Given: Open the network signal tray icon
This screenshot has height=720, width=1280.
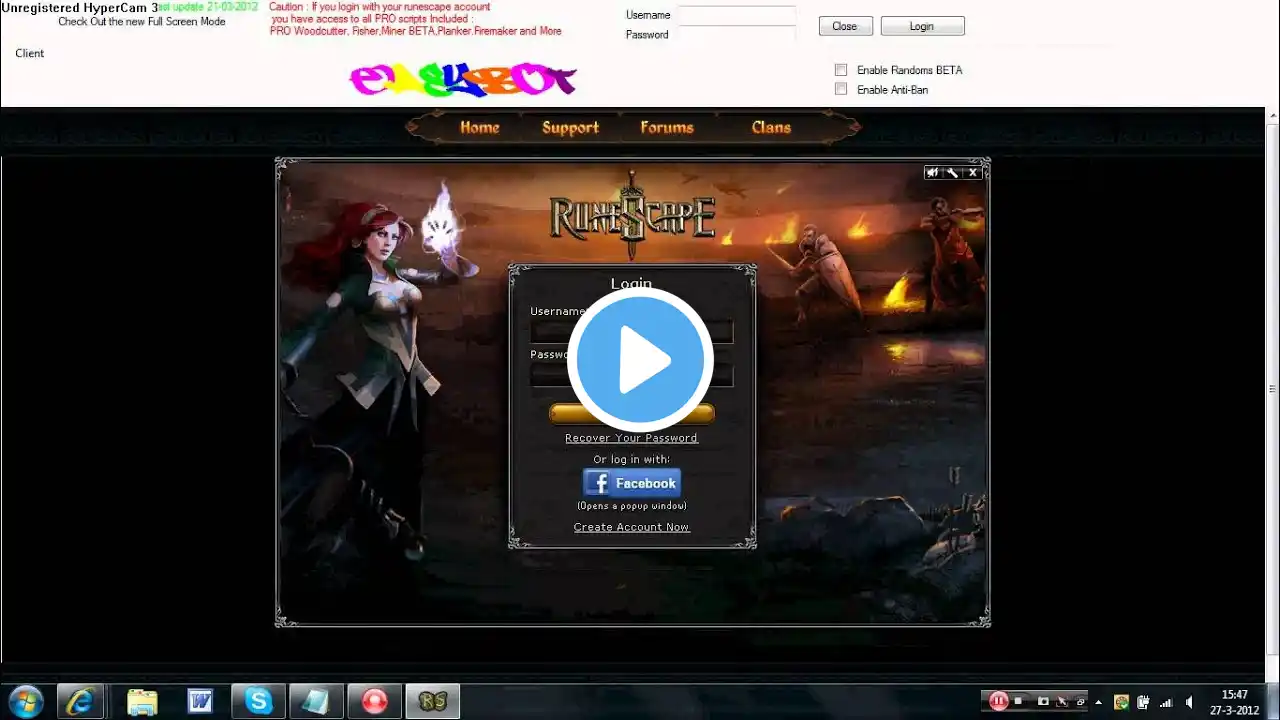Looking at the screenshot, I should point(1167,701).
